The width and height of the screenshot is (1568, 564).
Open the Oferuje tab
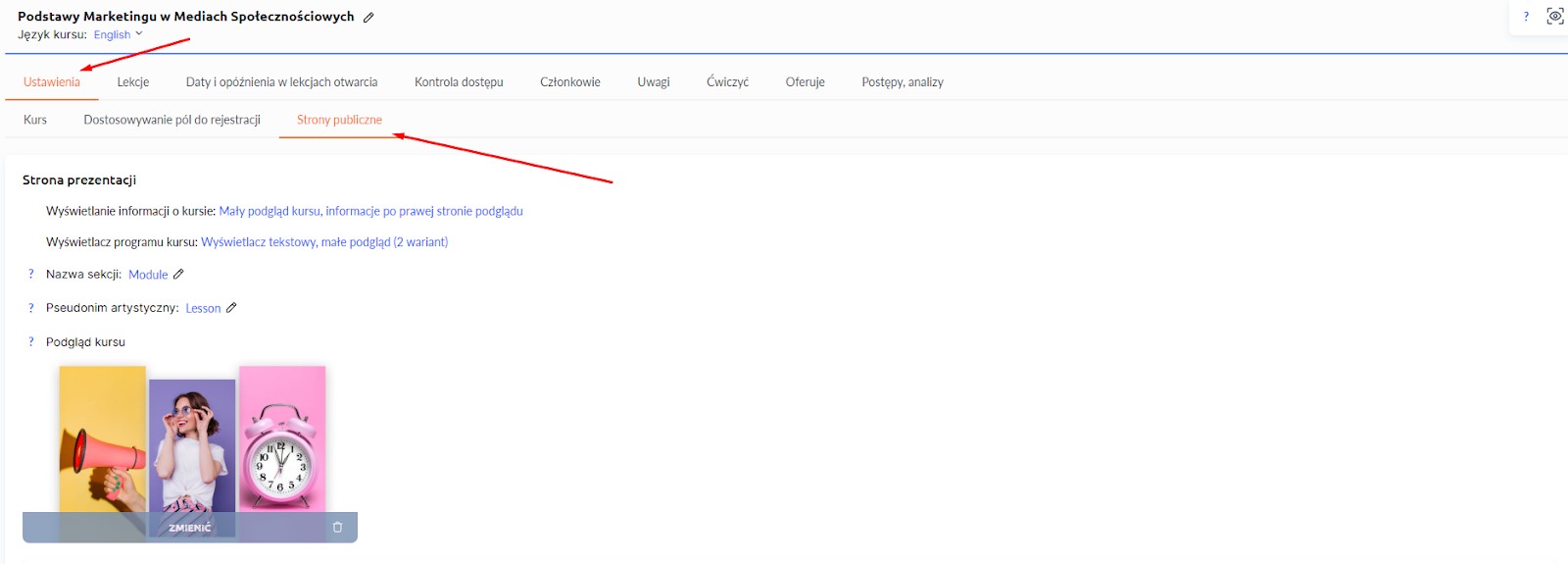[806, 82]
